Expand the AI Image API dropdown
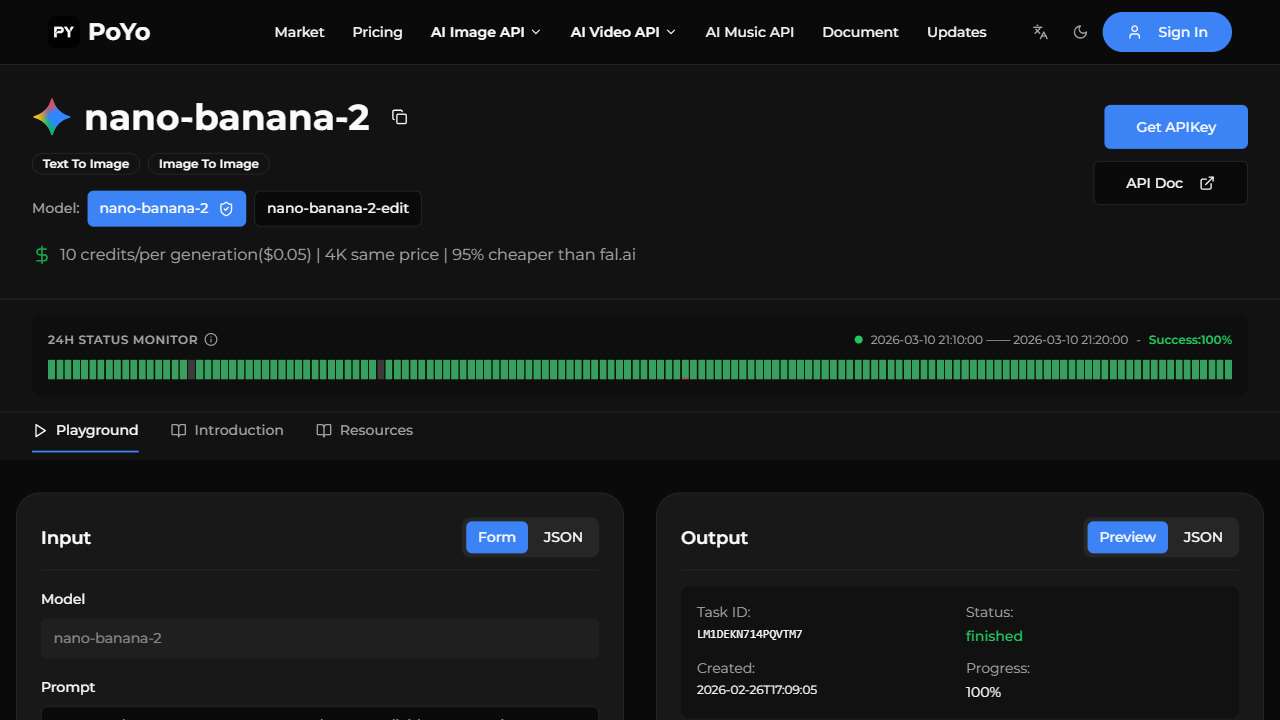Image resolution: width=1280 pixels, height=720 pixels. pyautogui.click(x=485, y=32)
